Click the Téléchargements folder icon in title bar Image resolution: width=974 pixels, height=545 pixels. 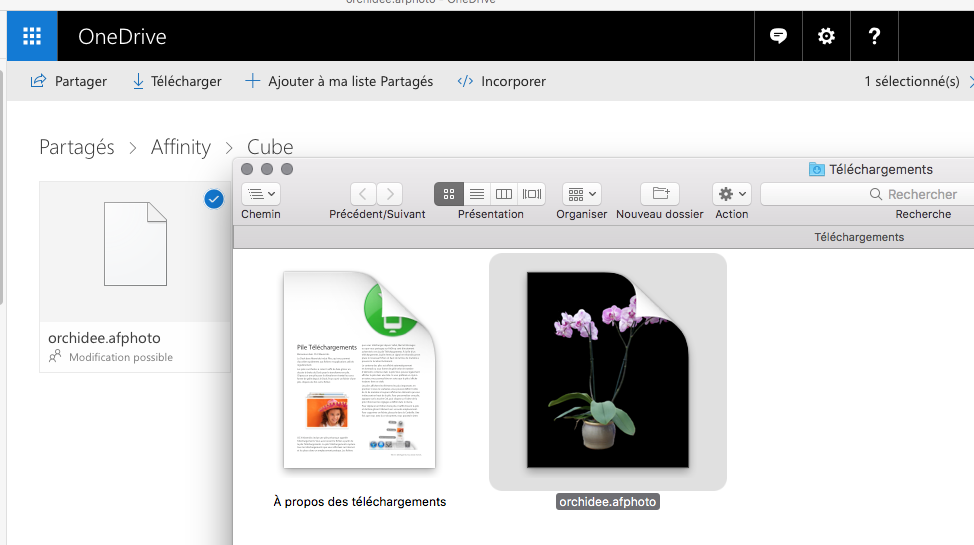pyautogui.click(x=816, y=169)
